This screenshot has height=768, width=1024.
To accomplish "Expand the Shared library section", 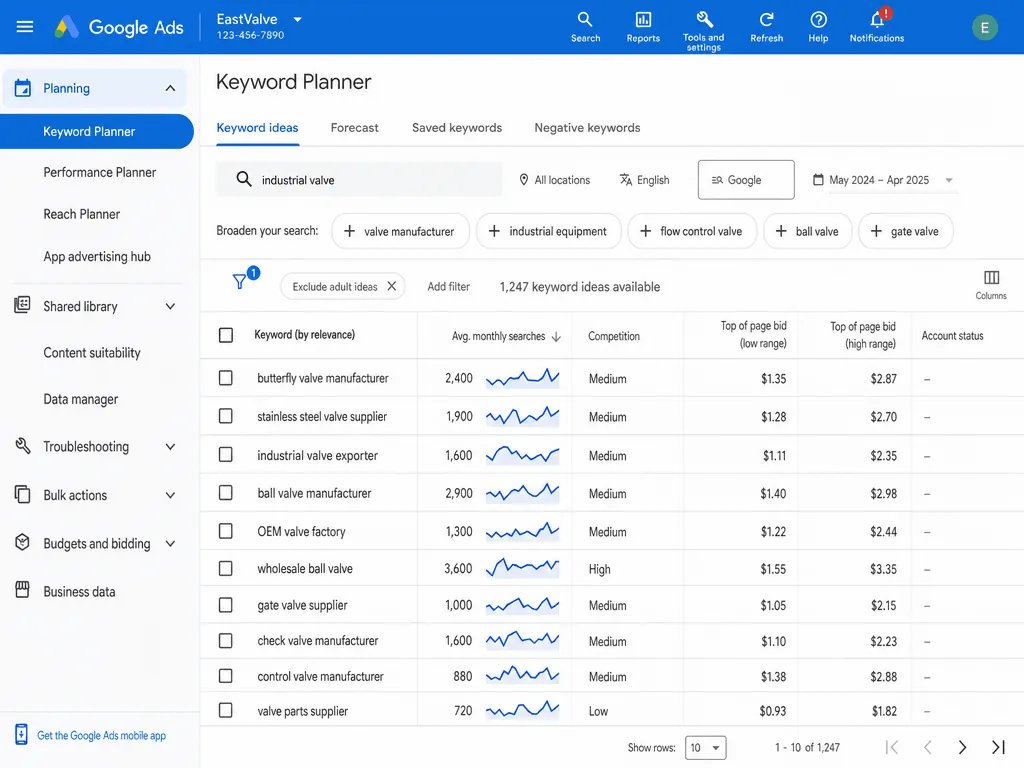I will pos(170,306).
